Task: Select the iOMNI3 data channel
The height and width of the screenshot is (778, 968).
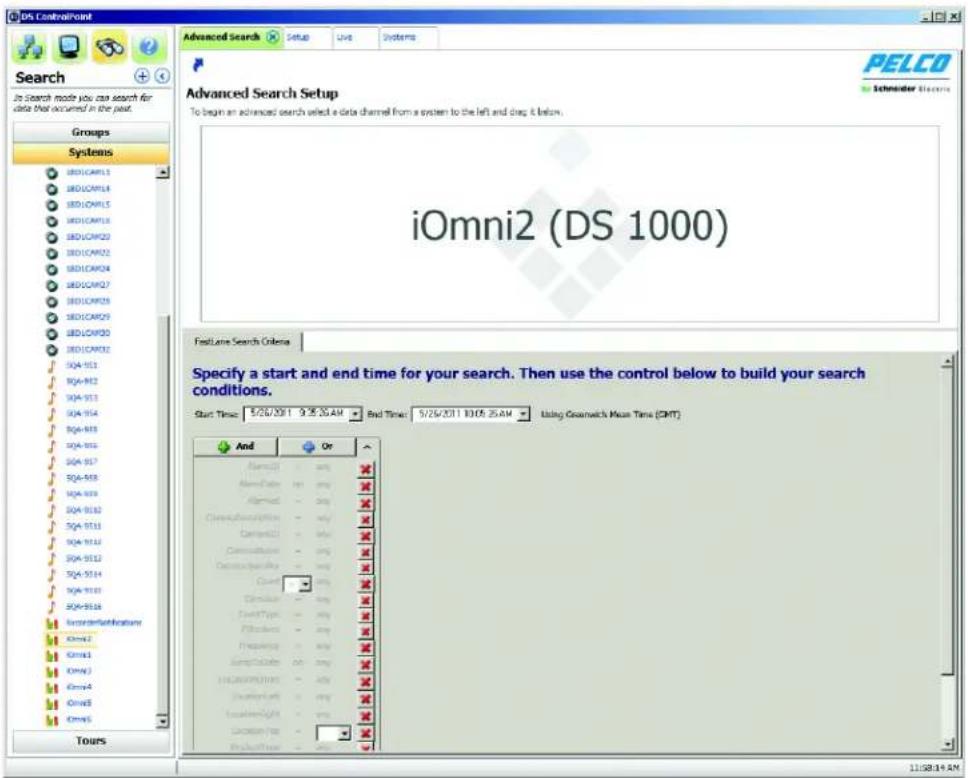Action: tap(78, 671)
